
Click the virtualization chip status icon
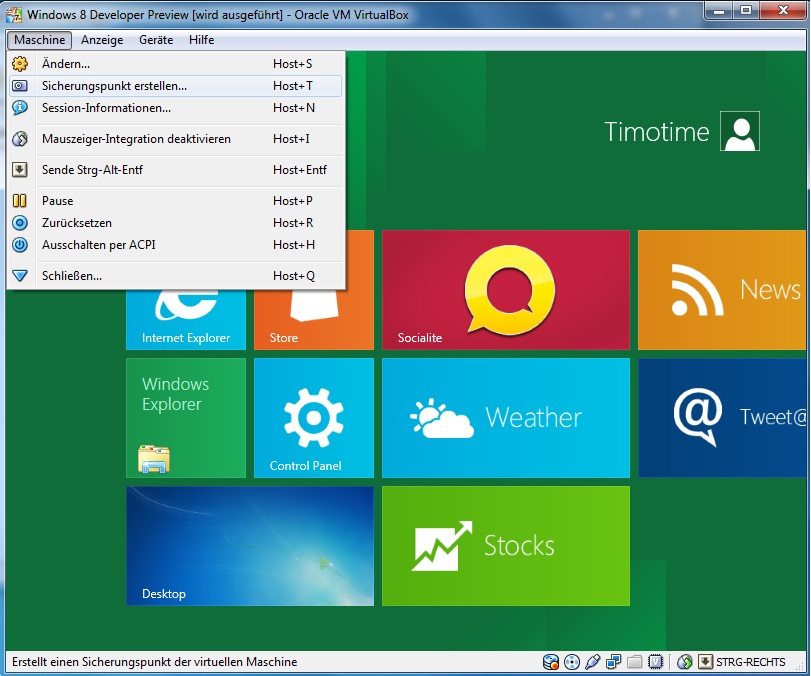tap(655, 662)
